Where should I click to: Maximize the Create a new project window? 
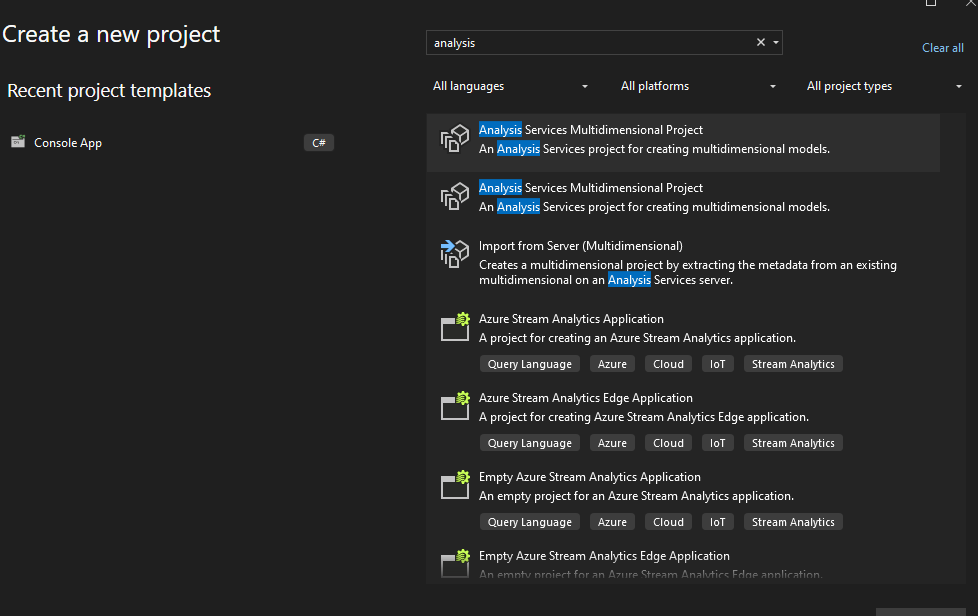pyautogui.click(x=931, y=2)
